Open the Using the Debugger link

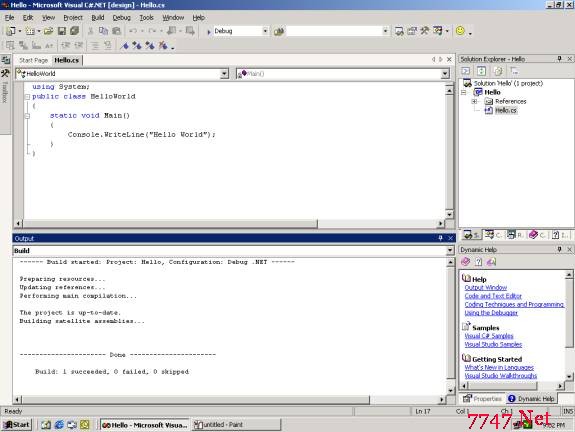(491, 313)
